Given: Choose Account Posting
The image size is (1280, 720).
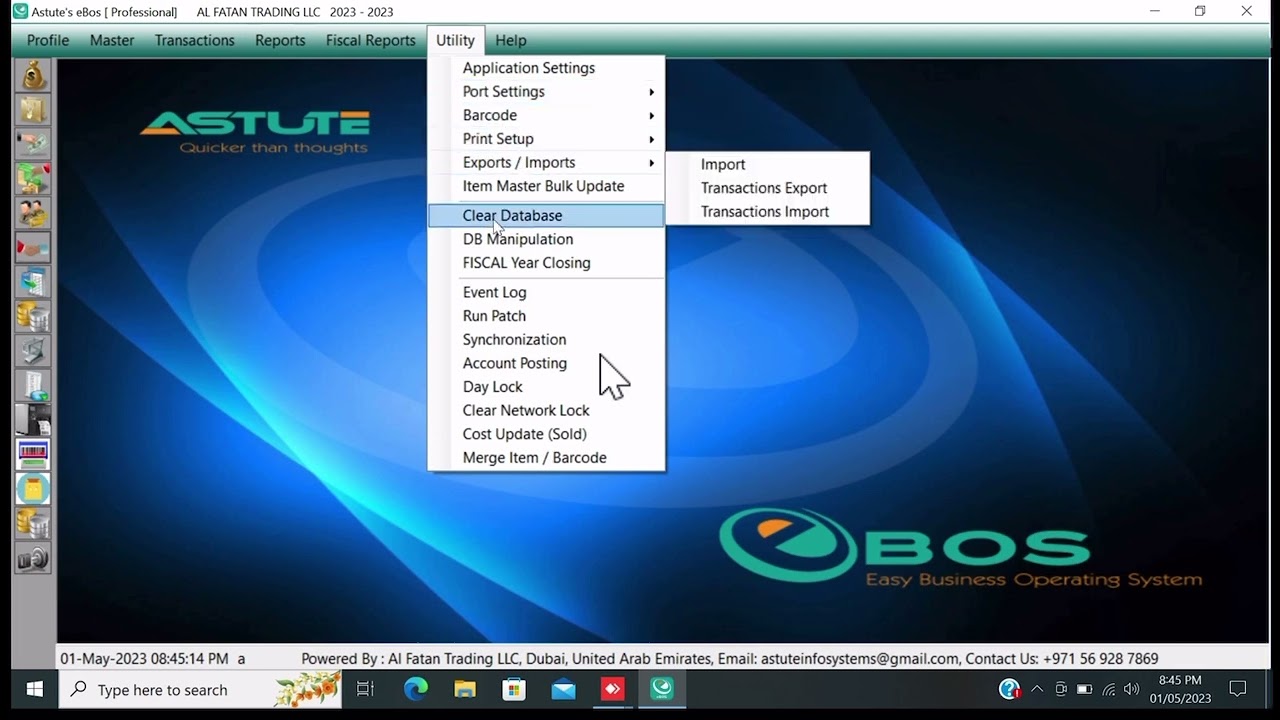Looking at the screenshot, I should pos(546,363).
